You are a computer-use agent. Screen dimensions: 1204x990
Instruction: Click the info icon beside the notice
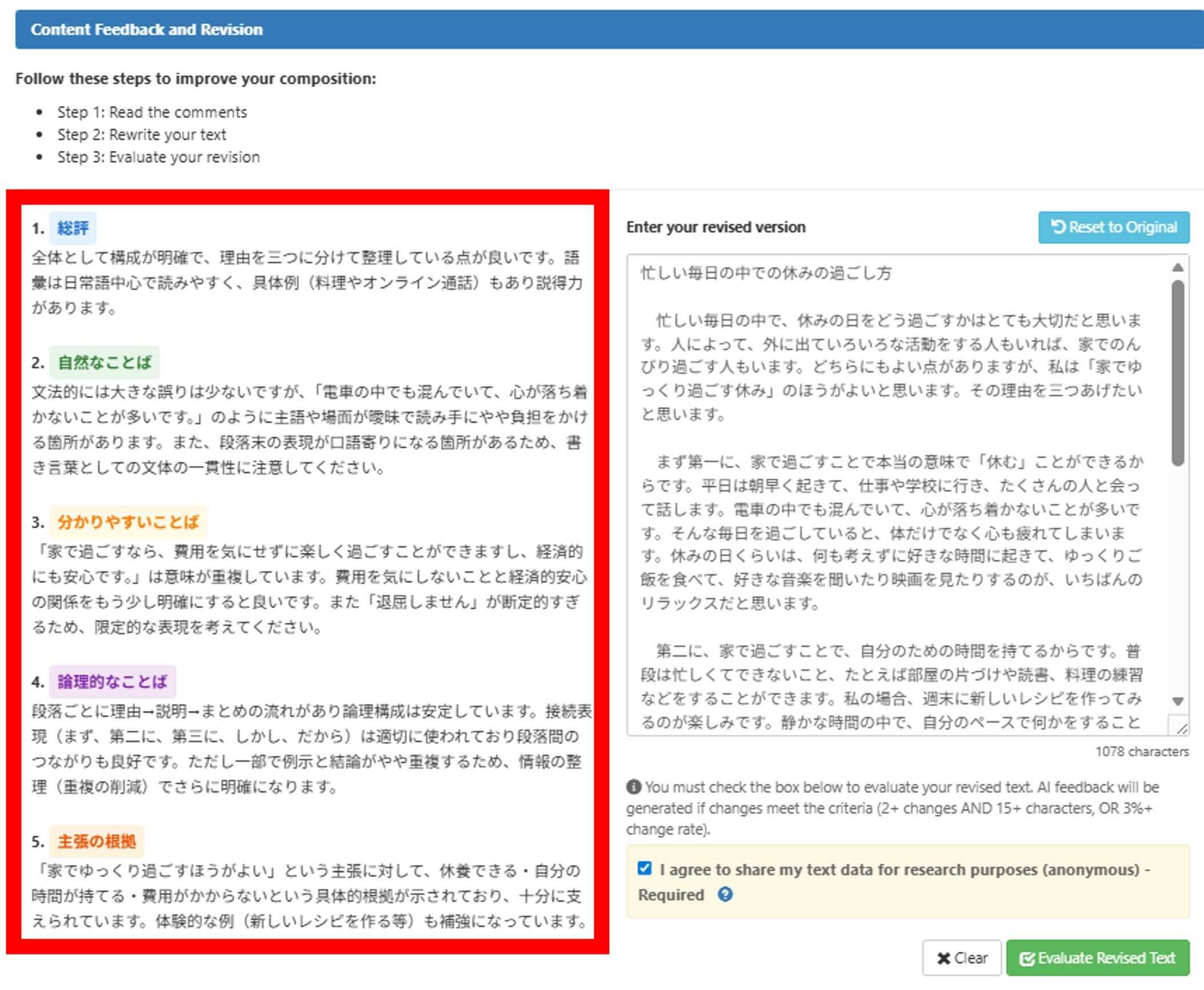point(633,787)
